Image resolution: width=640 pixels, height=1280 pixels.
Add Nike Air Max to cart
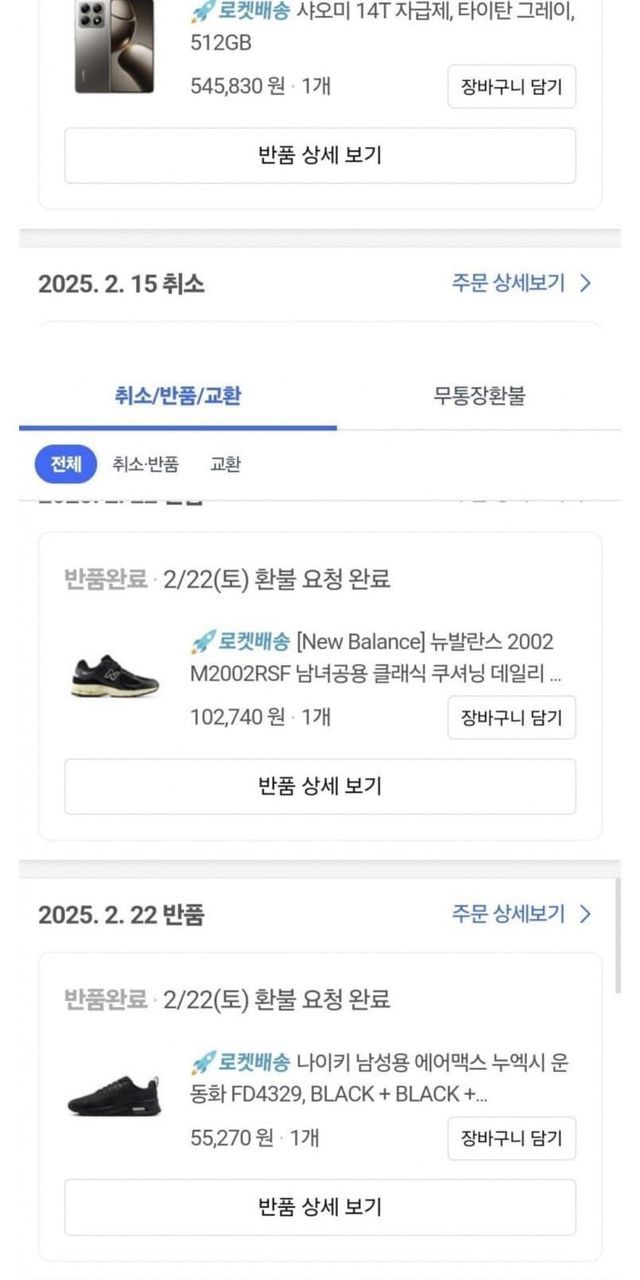(511, 1138)
